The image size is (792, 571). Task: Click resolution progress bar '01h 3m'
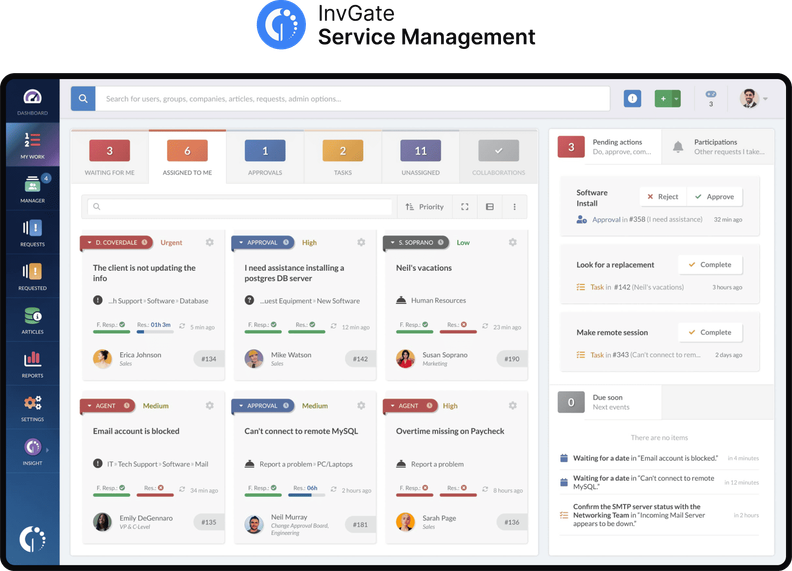coord(155,332)
